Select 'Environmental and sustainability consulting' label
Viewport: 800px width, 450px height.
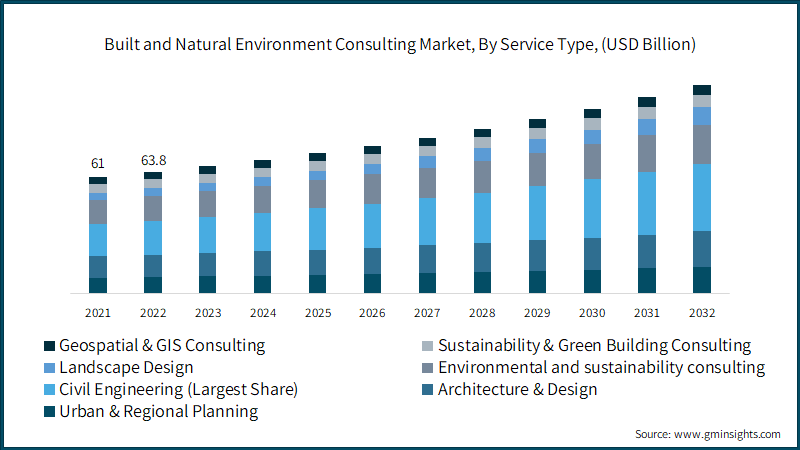pyautogui.click(x=602, y=367)
